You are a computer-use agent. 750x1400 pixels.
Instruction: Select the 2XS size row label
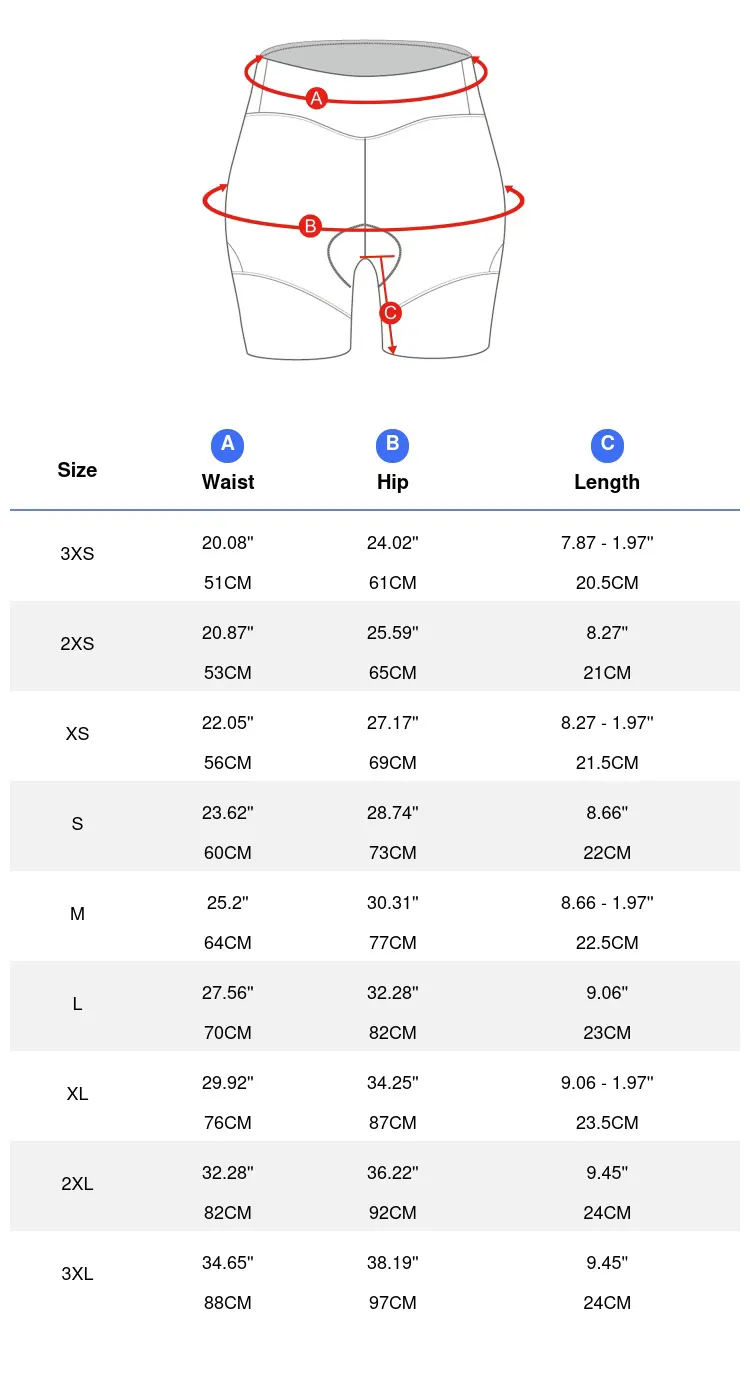pyautogui.click(x=77, y=644)
